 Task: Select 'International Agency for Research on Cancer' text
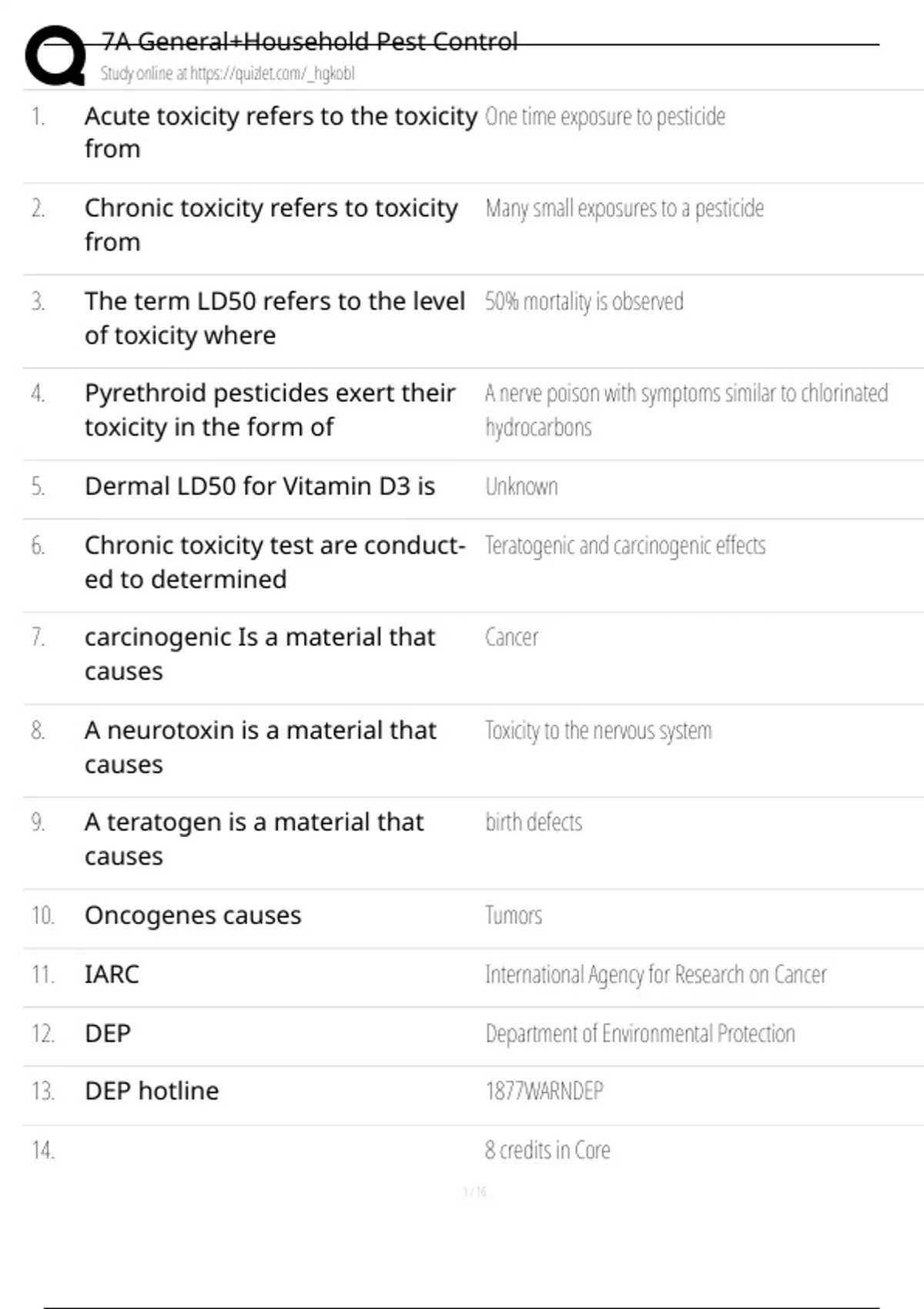(656, 975)
